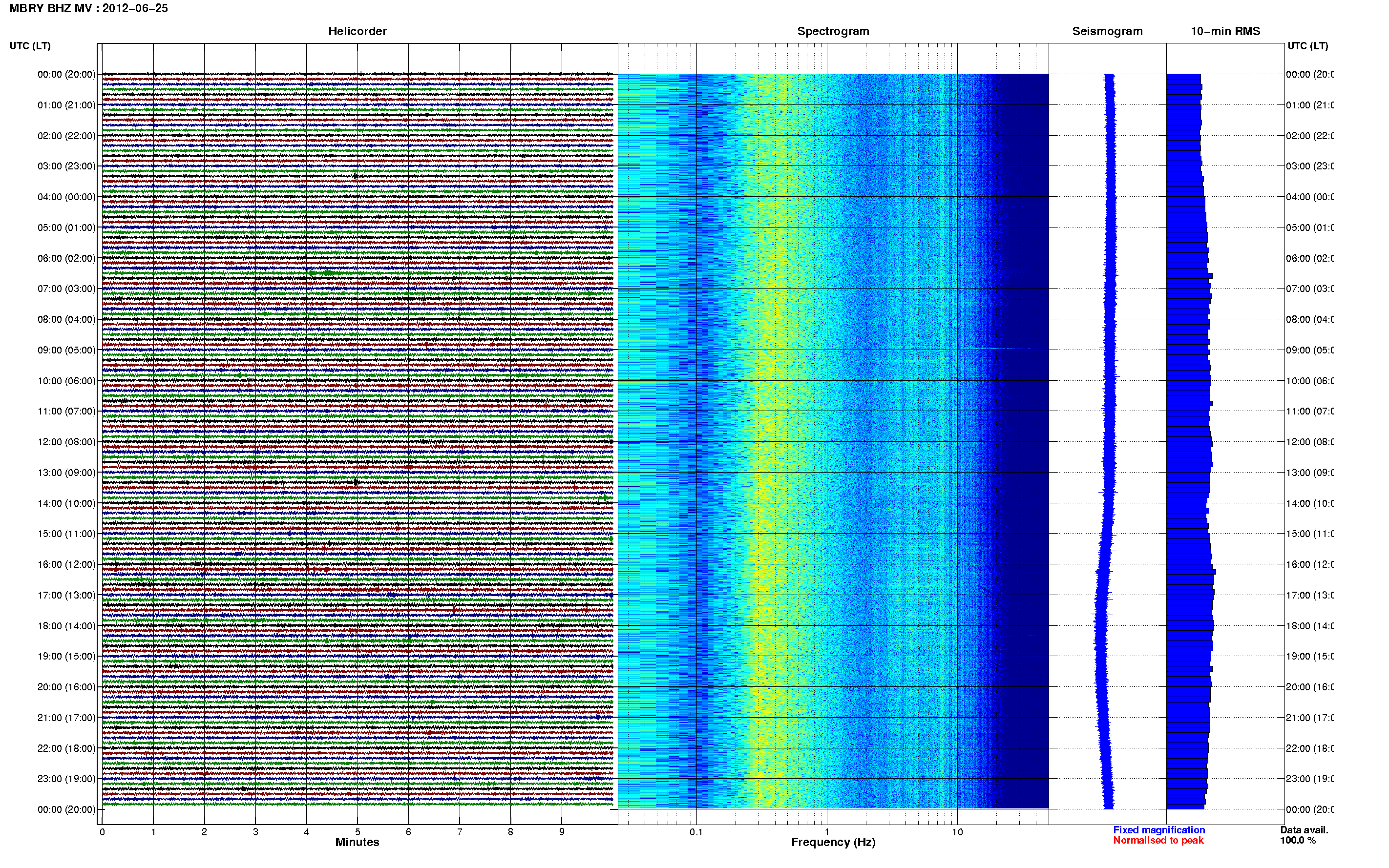The width and height of the screenshot is (1389, 868).
Task: Click the '5' minutes tick label
Action: click(x=357, y=832)
